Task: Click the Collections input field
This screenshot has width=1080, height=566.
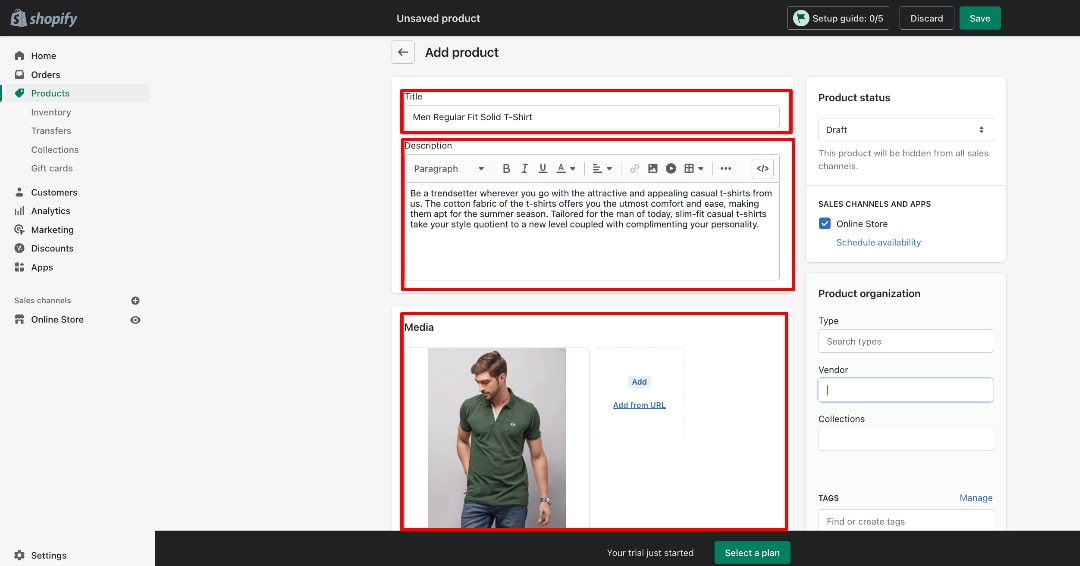Action: 905,439
